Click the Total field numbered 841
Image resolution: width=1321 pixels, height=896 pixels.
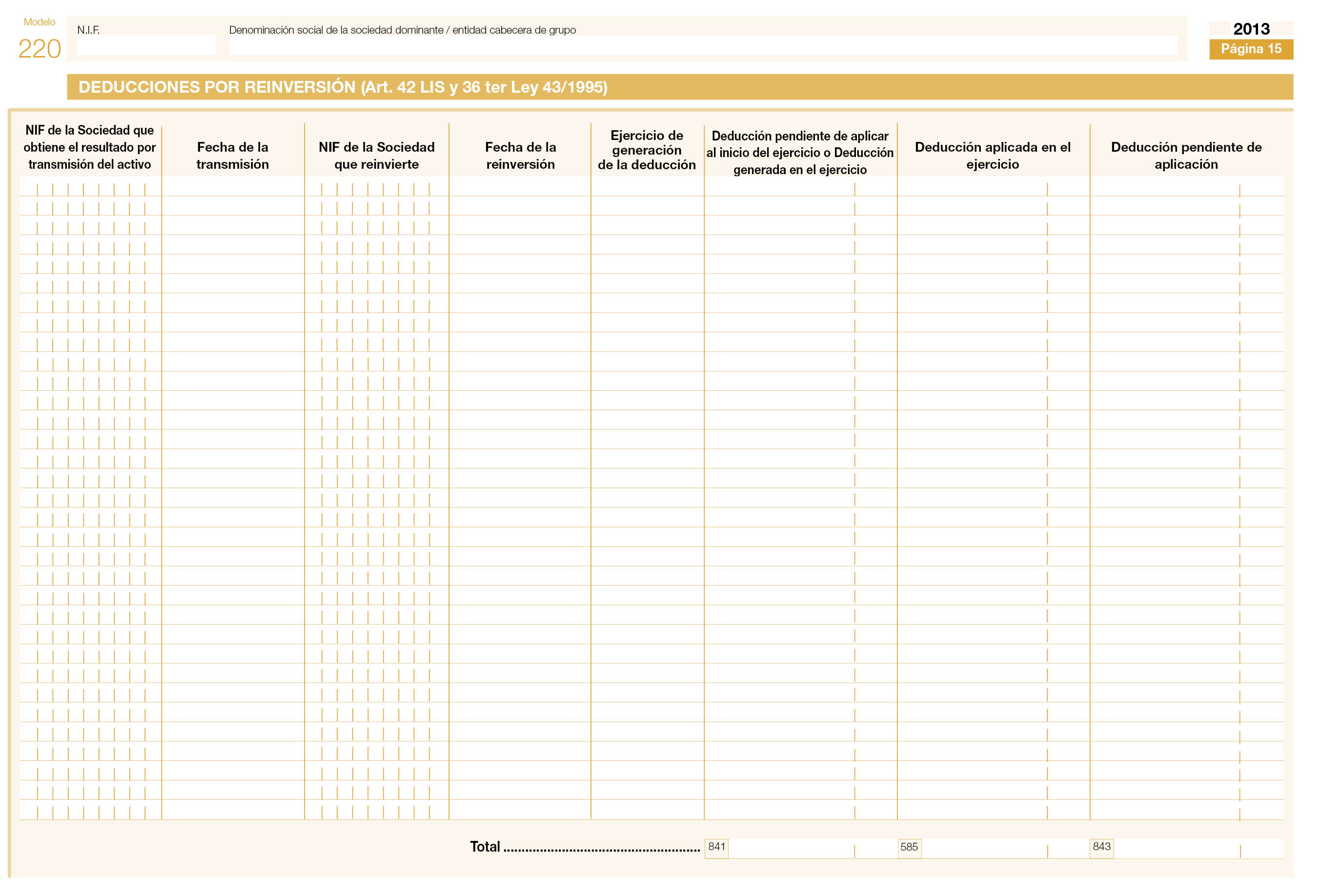point(800,848)
